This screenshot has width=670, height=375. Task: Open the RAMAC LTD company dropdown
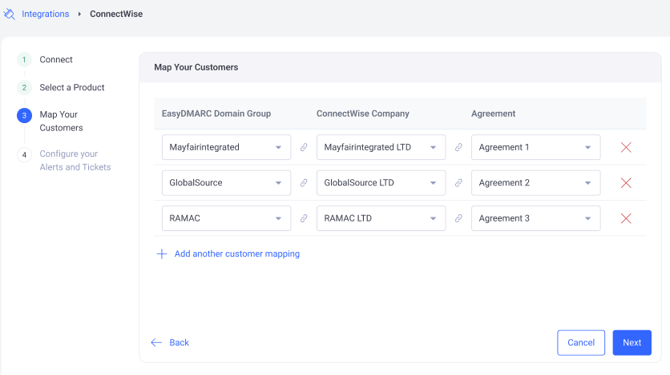click(381, 218)
